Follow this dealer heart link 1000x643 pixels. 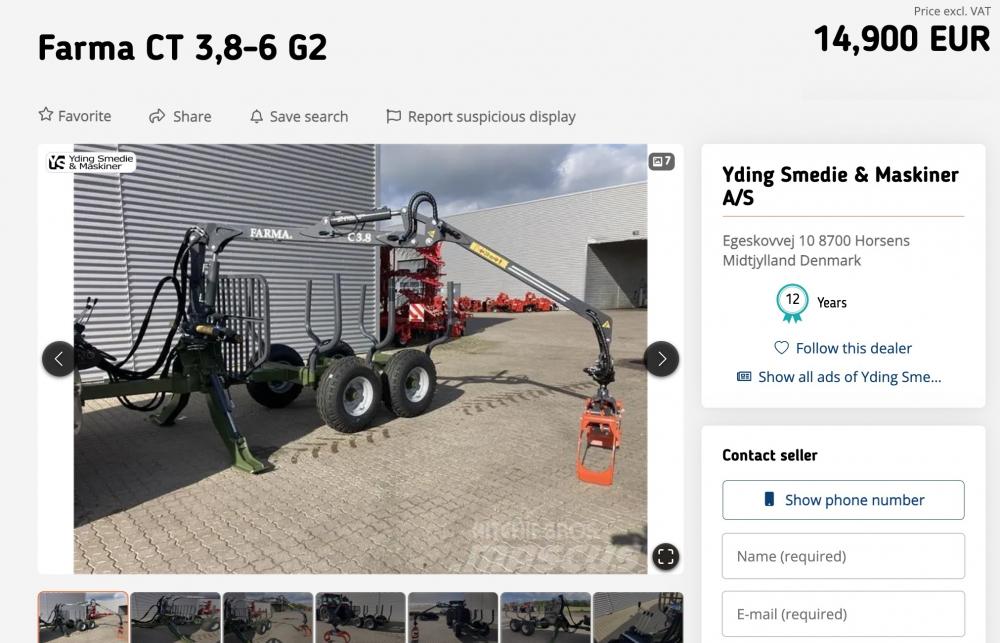pyautogui.click(x=843, y=348)
